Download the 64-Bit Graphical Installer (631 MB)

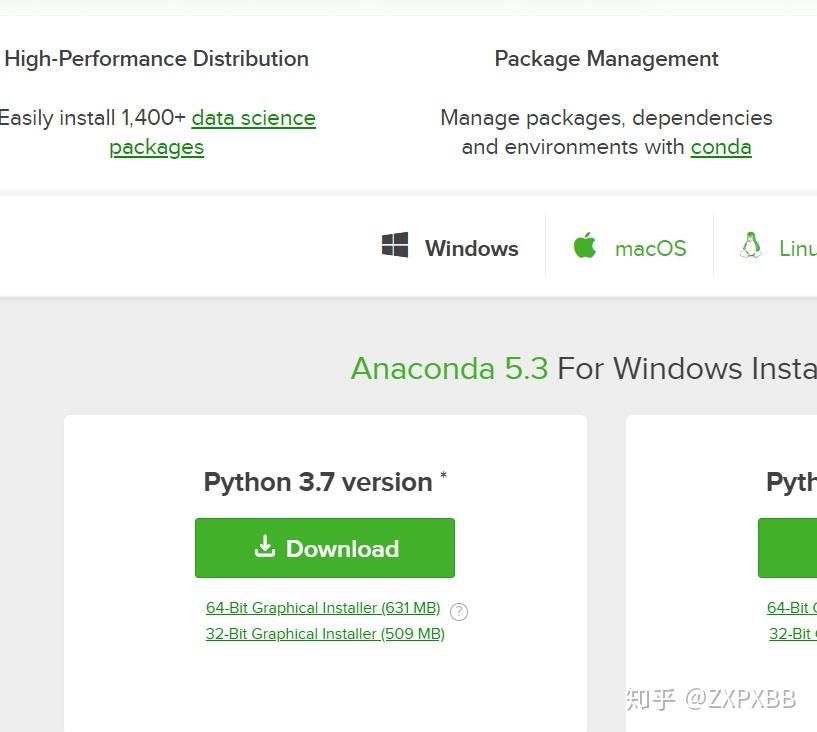click(323, 607)
